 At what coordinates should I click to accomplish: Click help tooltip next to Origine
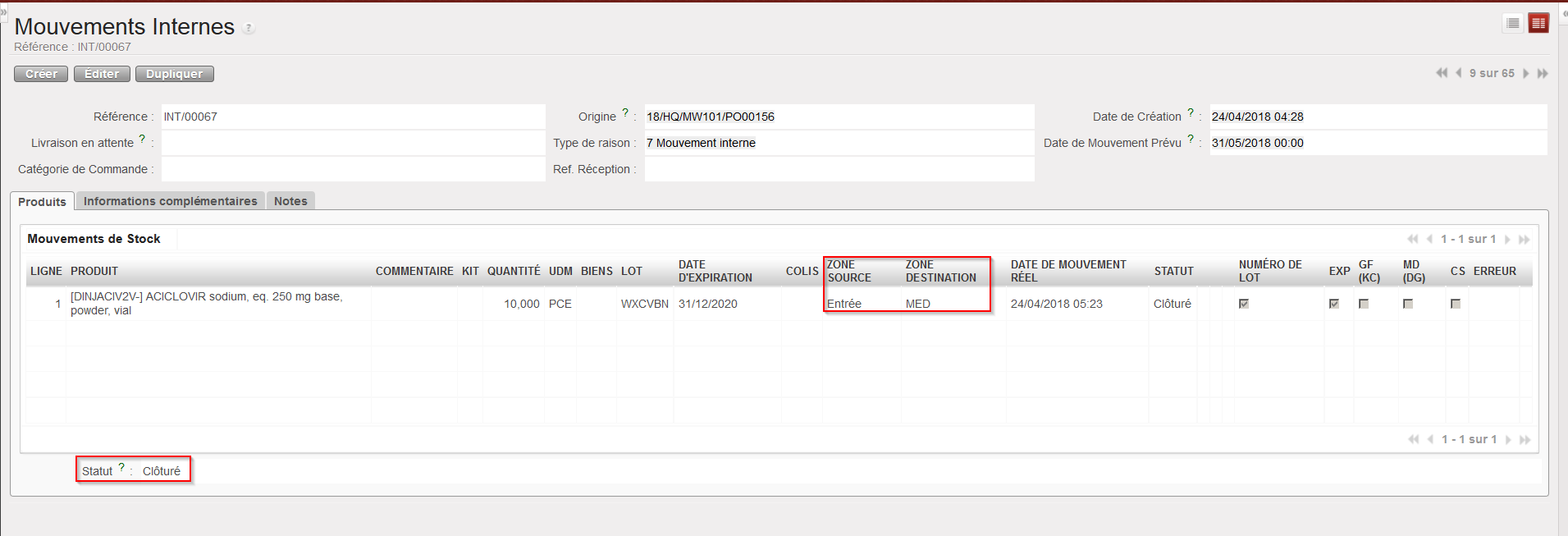(625, 112)
